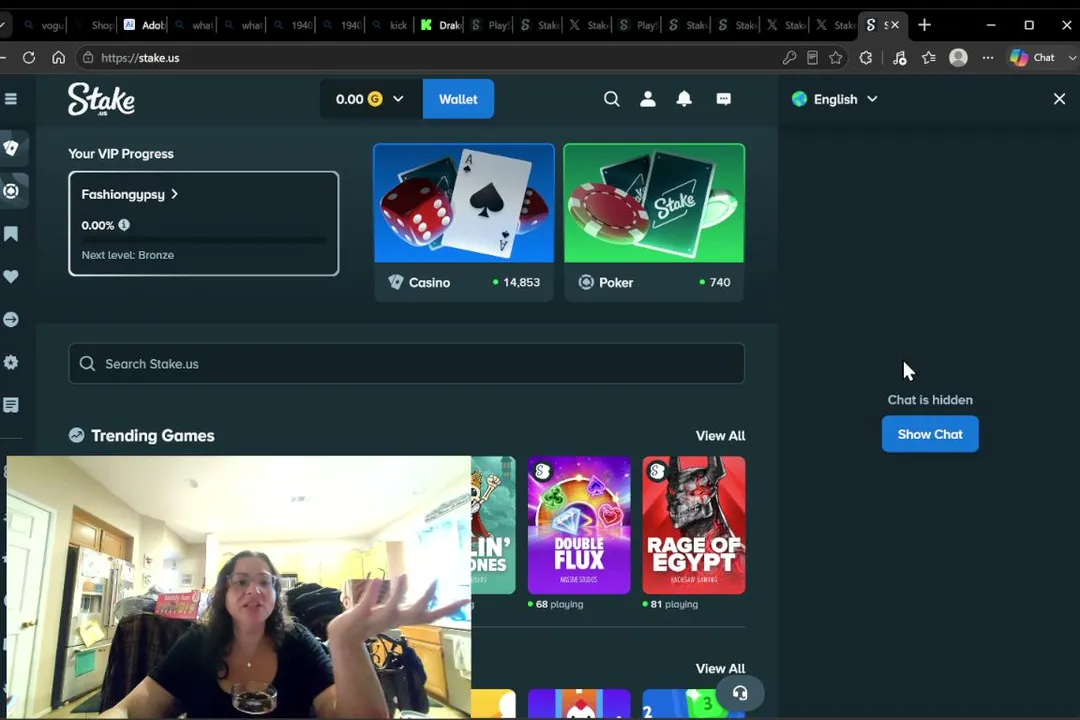Click the VIP progress bar
Image resolution: width=1080 pixels, height=720 pixels.
[x=204, y=240]
